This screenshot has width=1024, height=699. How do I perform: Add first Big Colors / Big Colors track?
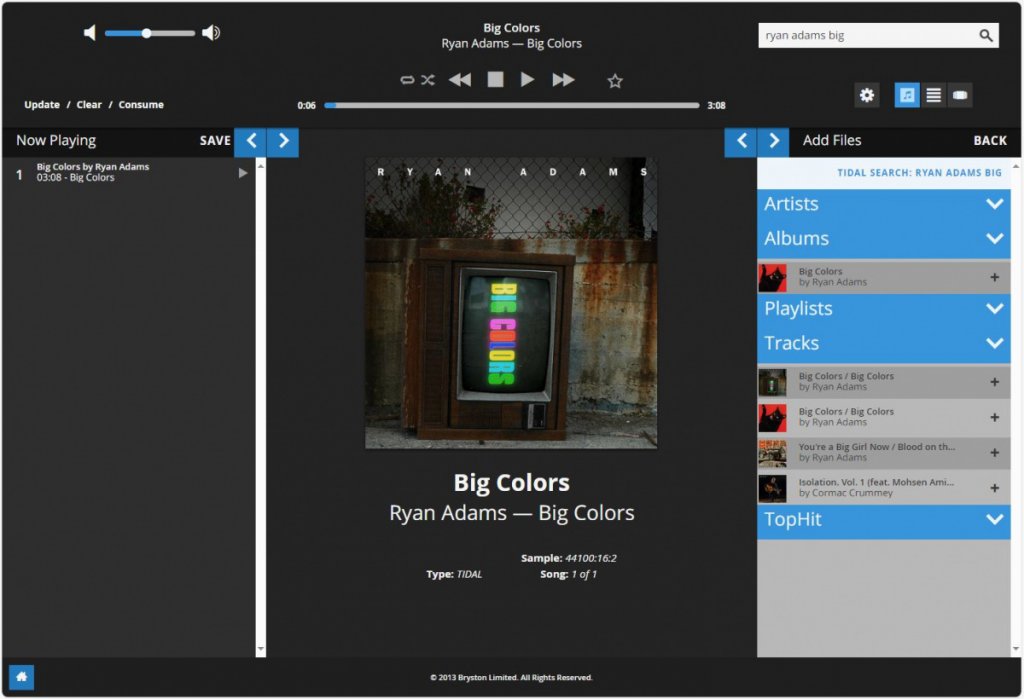coord(994,382)
